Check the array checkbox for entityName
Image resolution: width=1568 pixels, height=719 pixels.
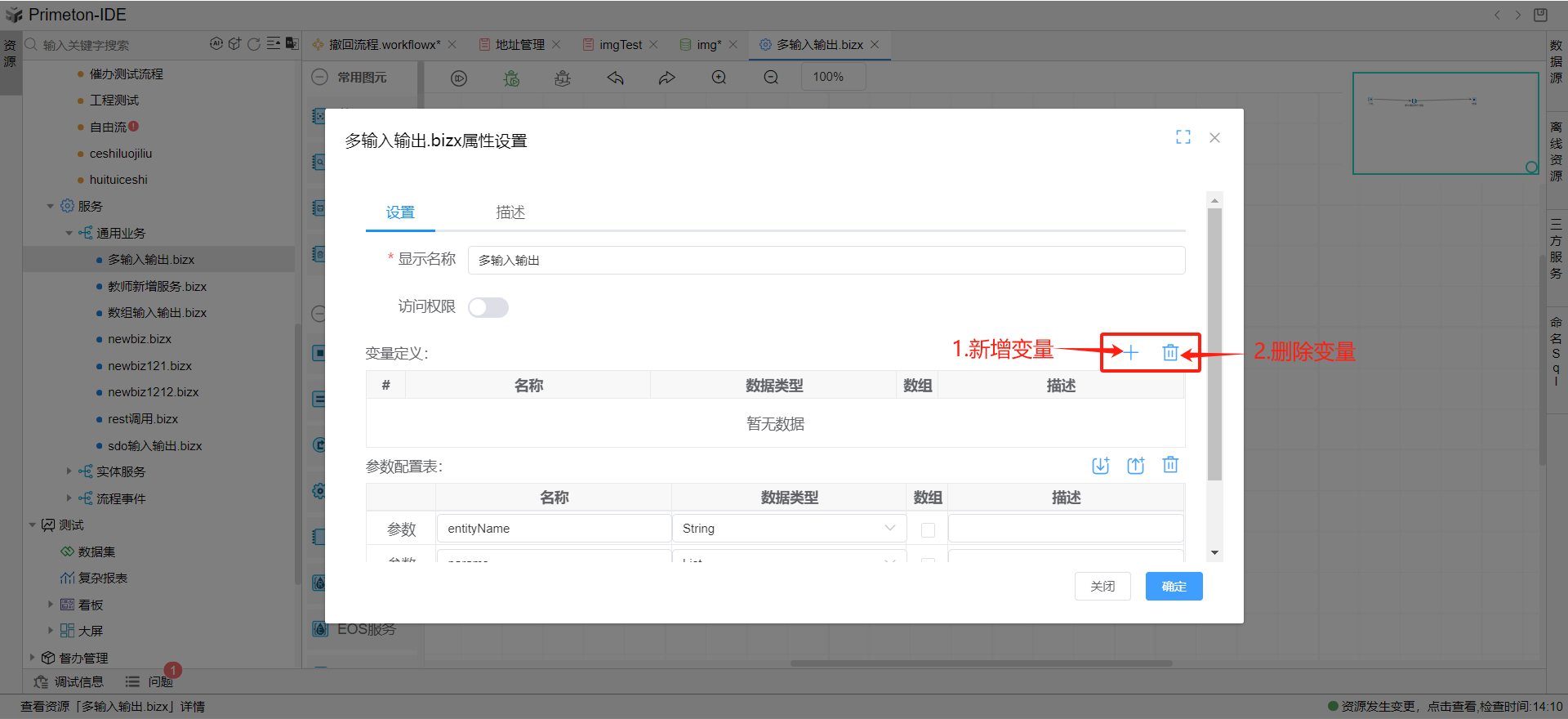point(928,529)
